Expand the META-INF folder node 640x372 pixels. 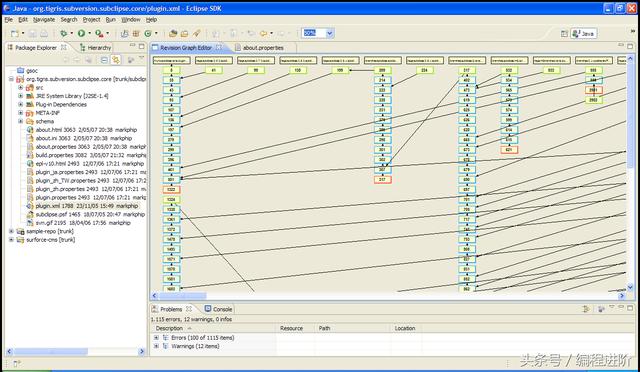20,113
